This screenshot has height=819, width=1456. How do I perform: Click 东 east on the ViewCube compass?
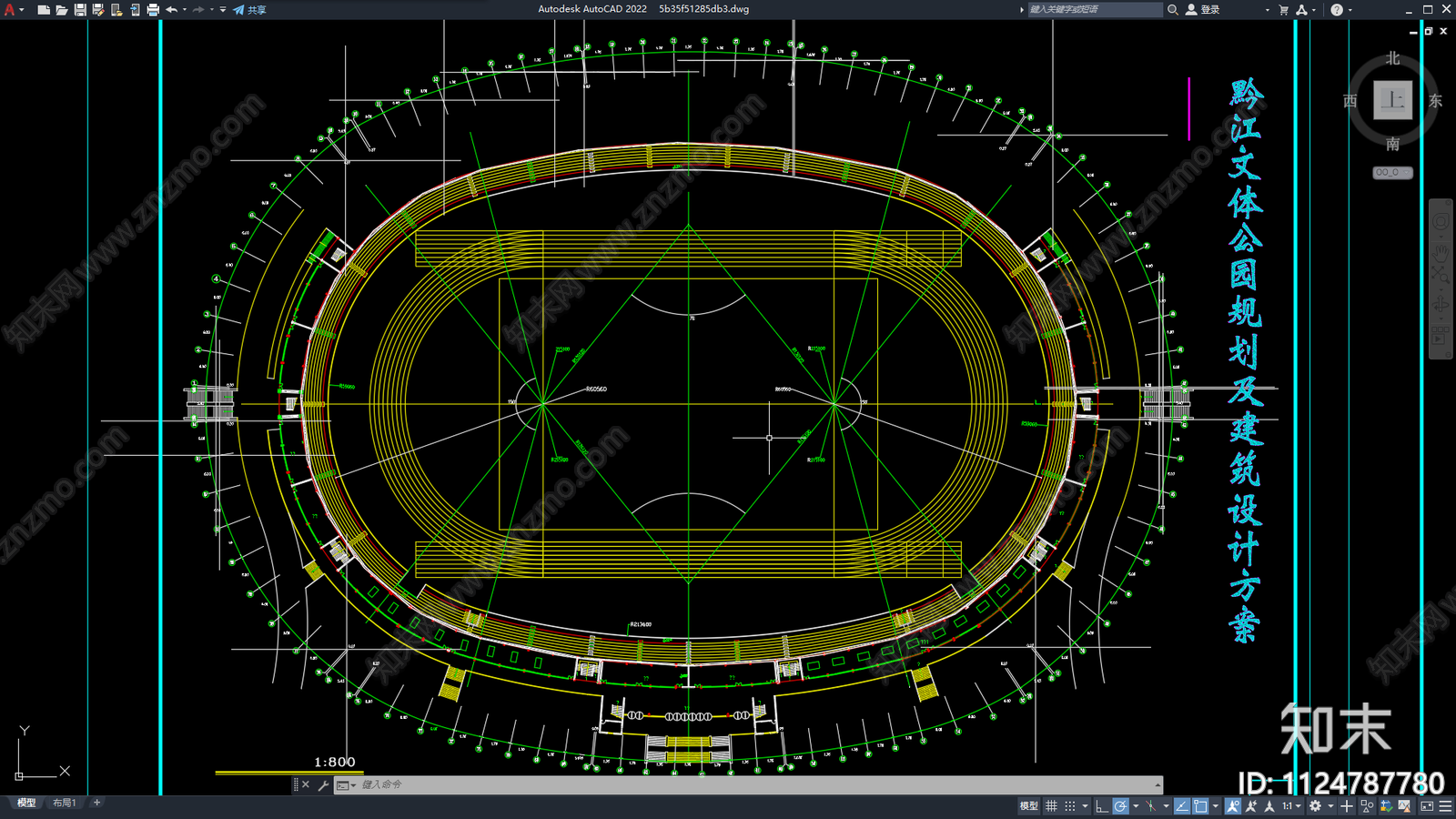[x=1435, y=101]
